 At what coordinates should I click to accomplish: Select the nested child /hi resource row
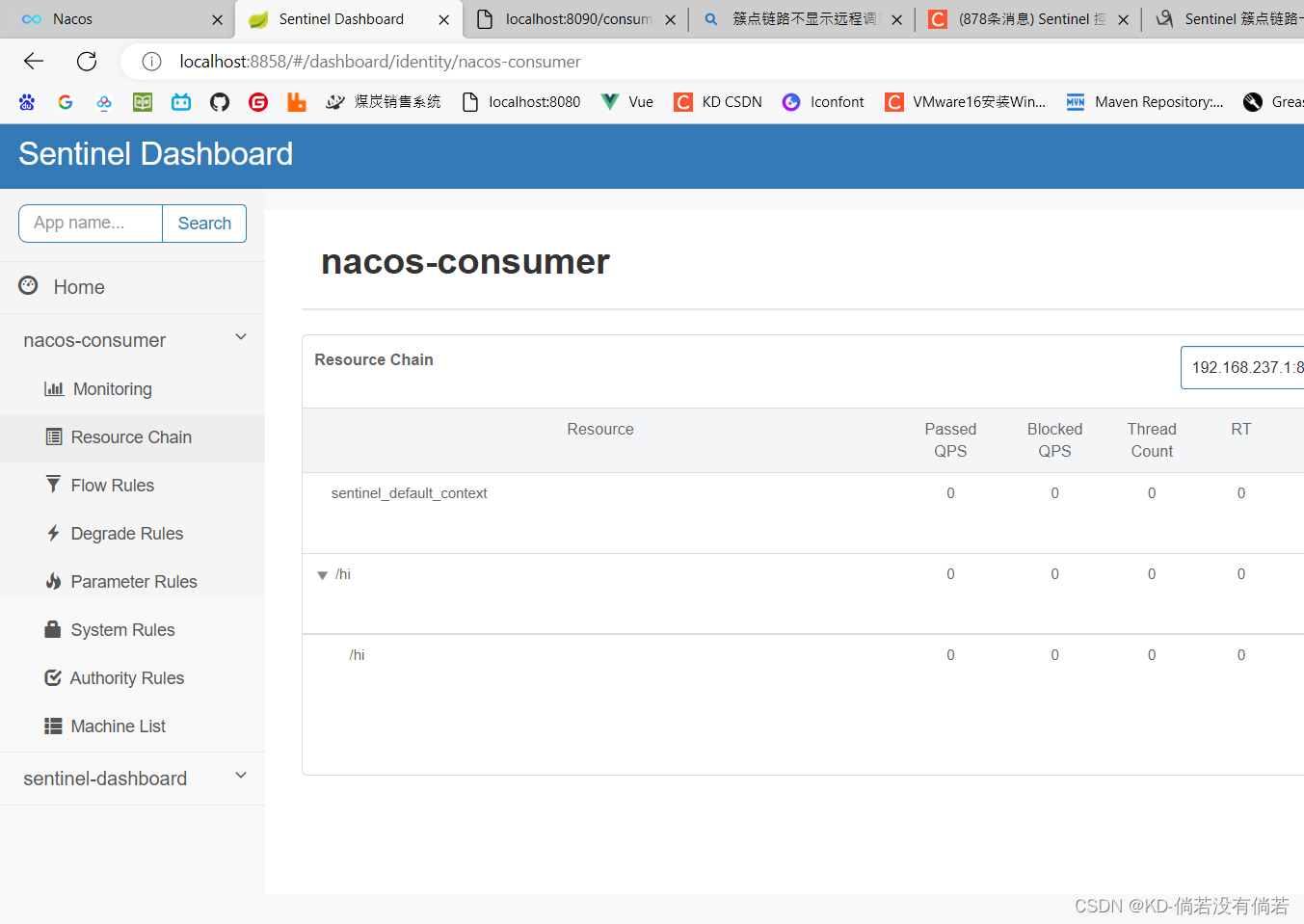point(803,674)
